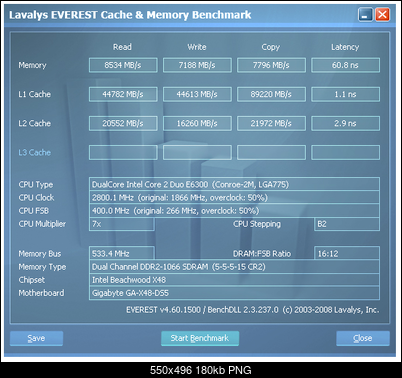Select CPU Stepping value B2

[x=347, y=224]
